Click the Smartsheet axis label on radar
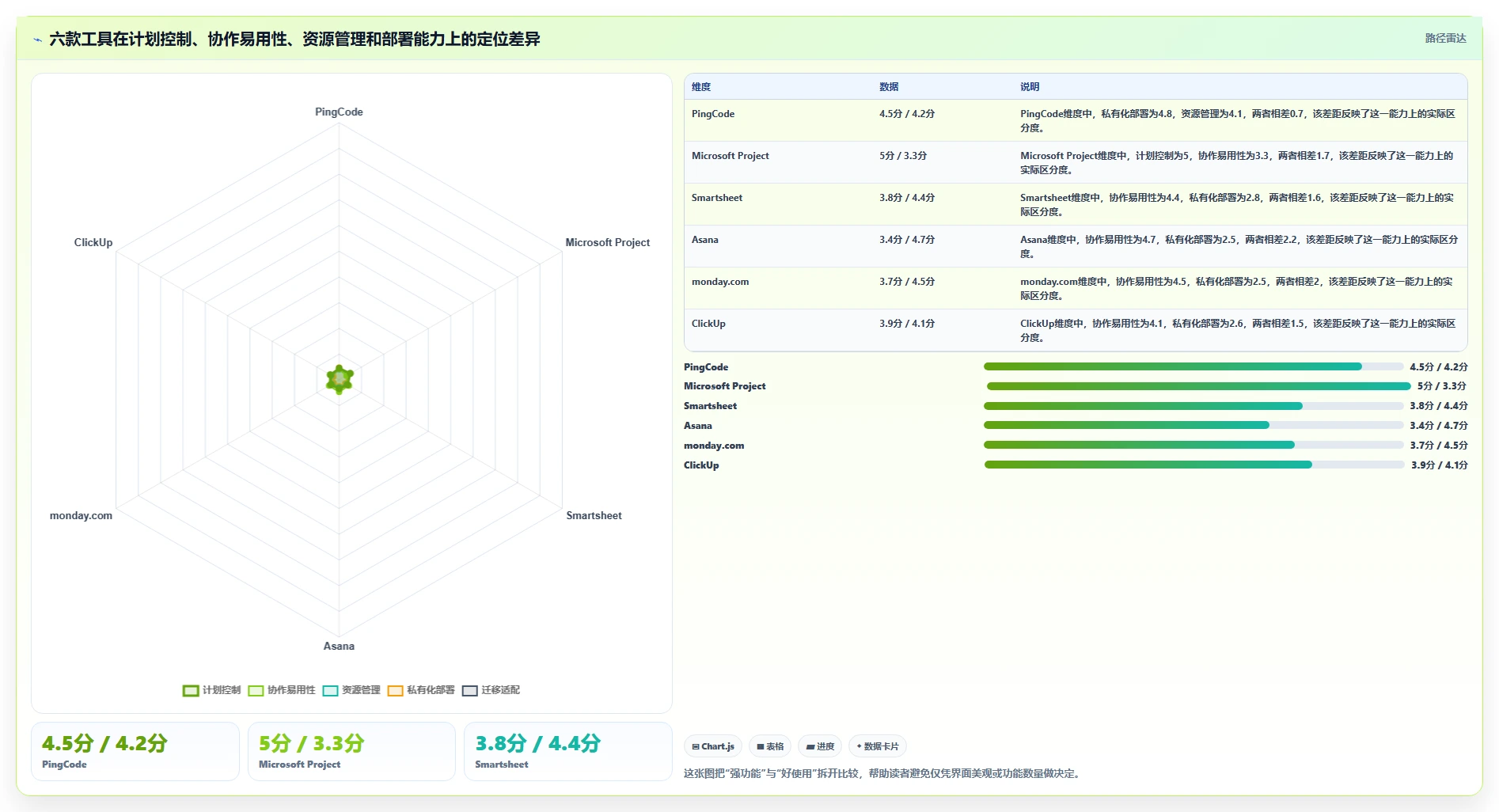The width and height of the screenshot is (1499, 812). (x=594, y=515)
